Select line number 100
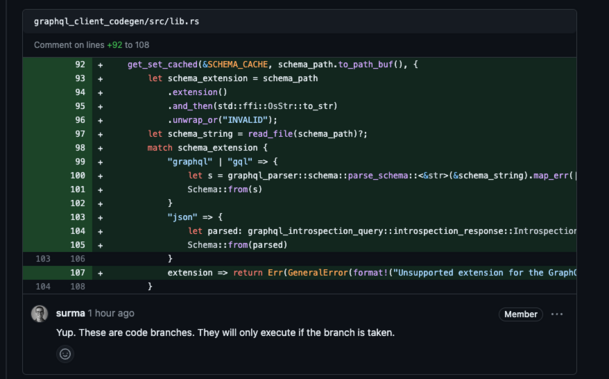609x379 pixels. (78, 176)
